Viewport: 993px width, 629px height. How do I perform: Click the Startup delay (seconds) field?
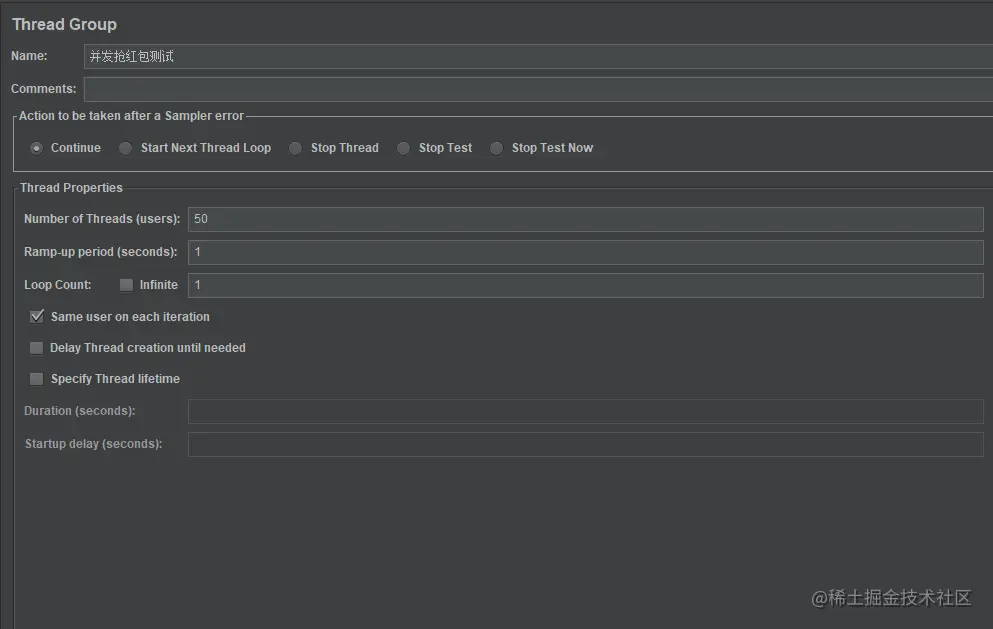point(586,444)
